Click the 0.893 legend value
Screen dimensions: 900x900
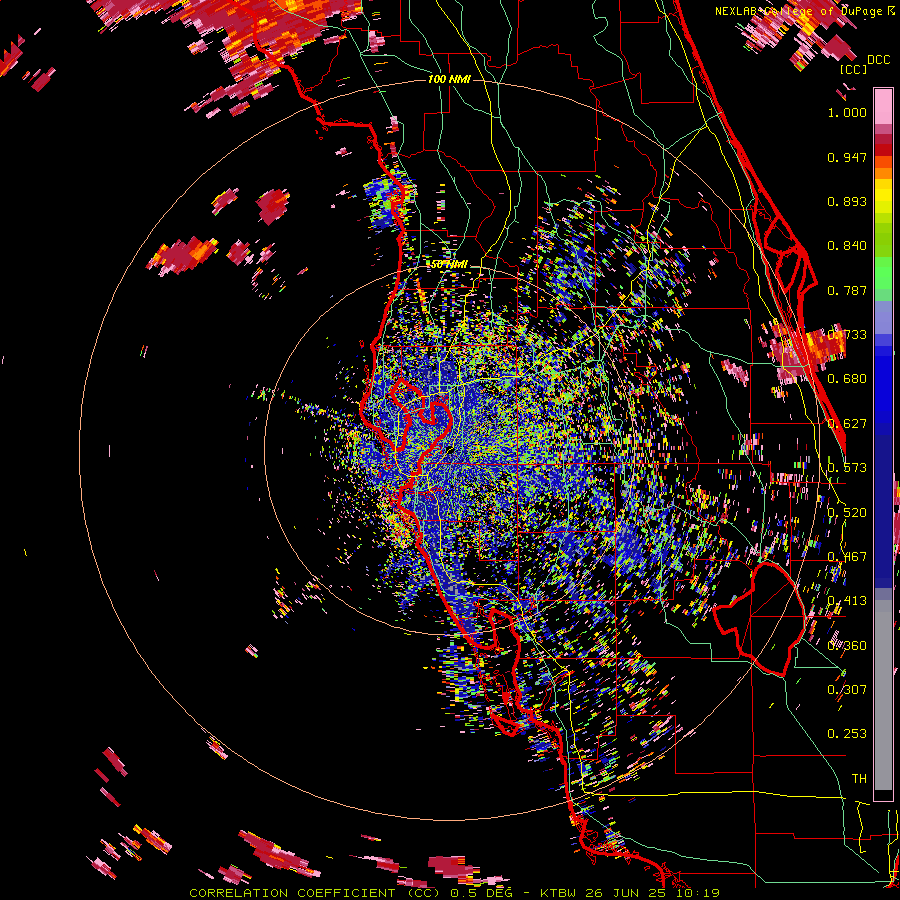pos(847,201)
